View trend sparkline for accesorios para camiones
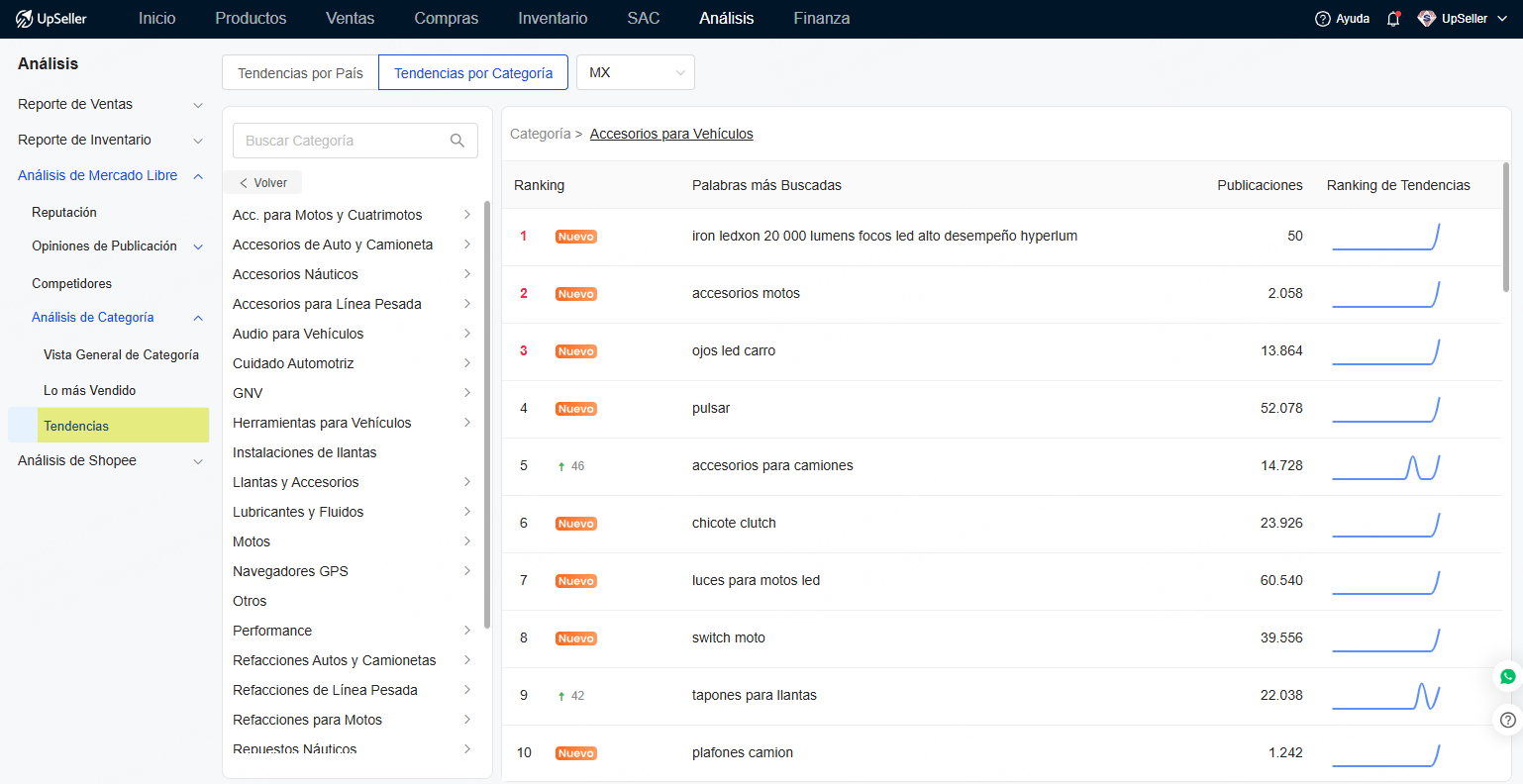The width and height of the screenshot is (1523, 784). point(1385,466)
